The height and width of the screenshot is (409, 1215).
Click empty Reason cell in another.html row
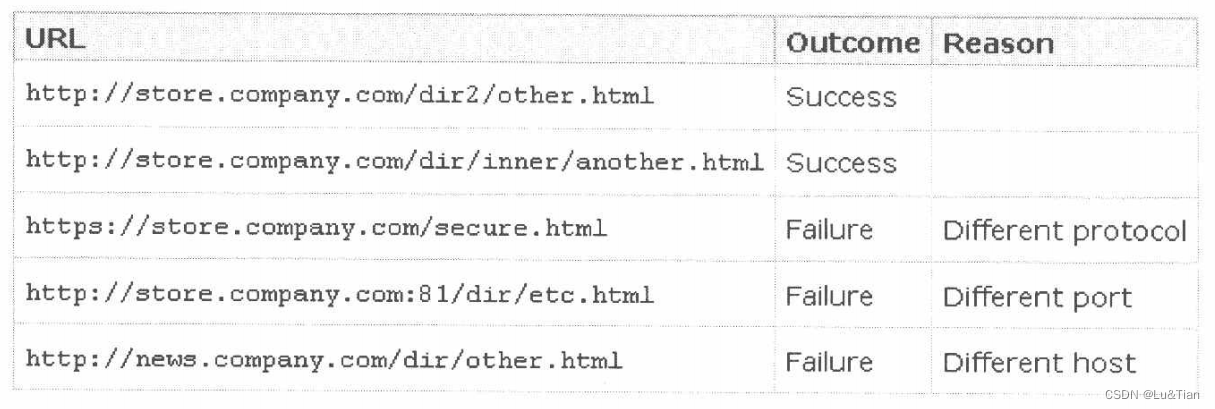coord(1064,163)
